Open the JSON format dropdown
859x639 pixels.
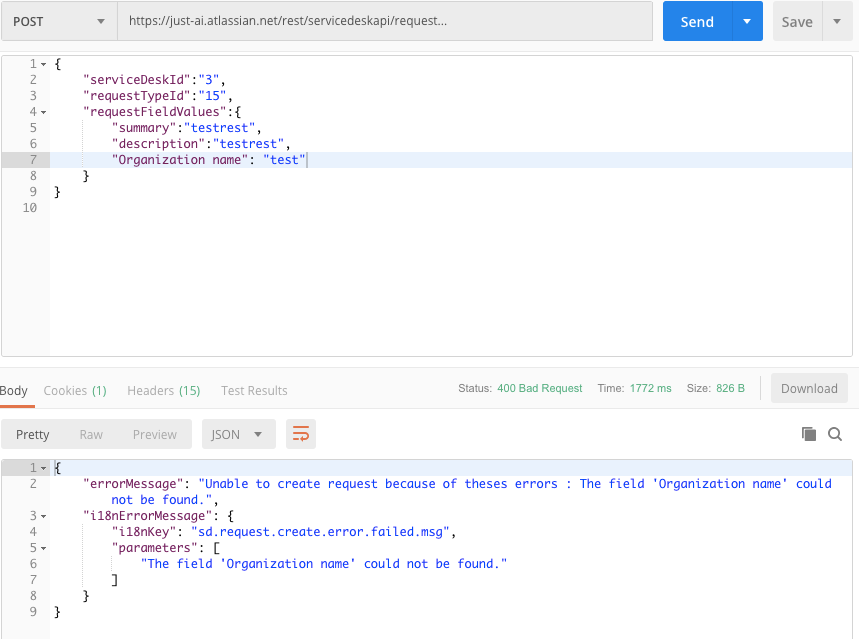point(238,434)
